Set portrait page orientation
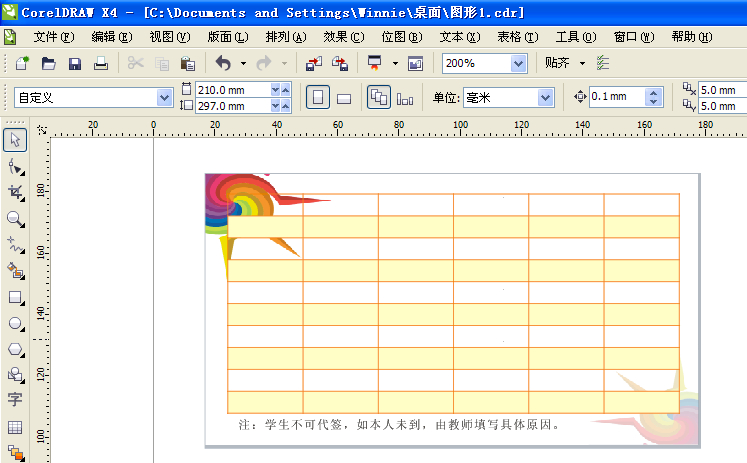This screenshot has width=747, height=463. pyautogui.click(x=318, y=98)
